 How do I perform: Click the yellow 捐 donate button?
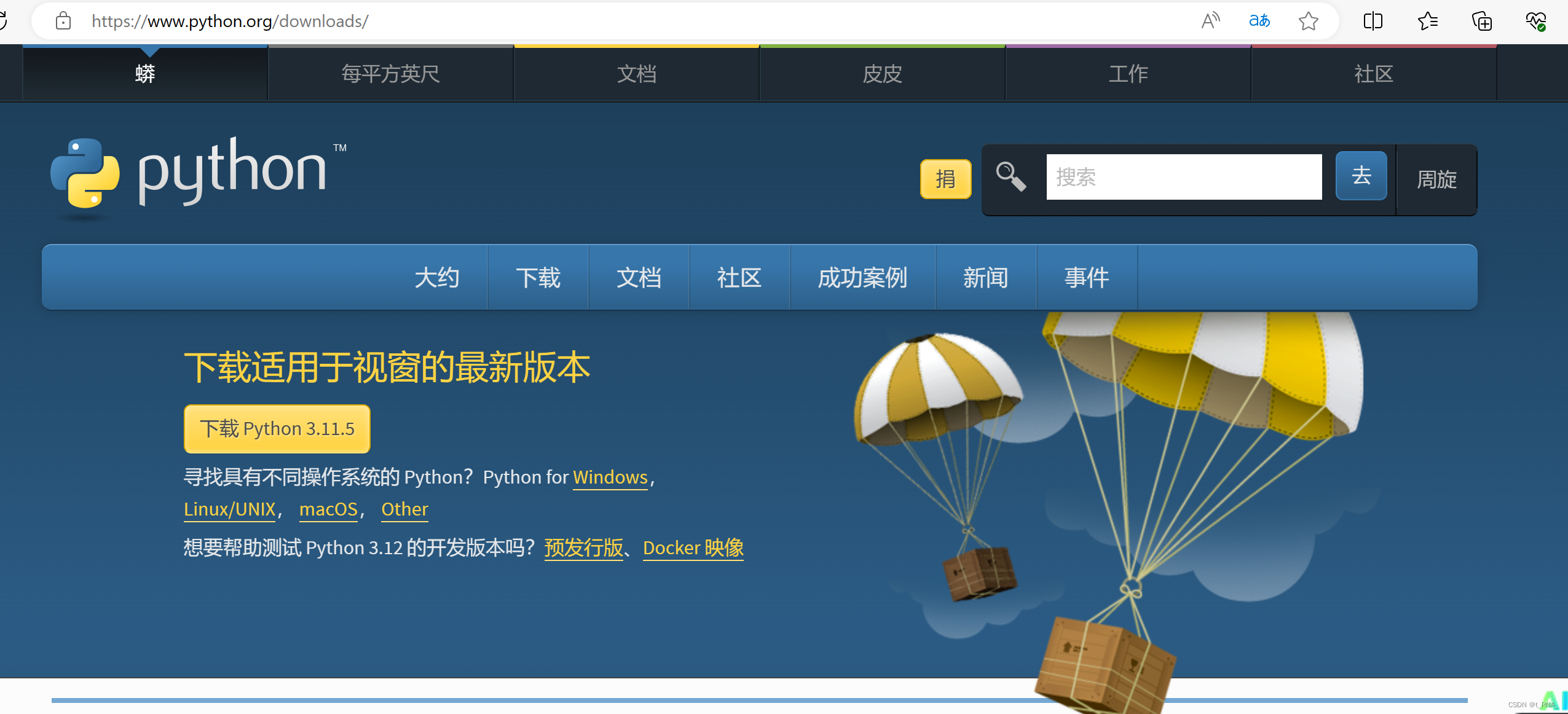pos(945,179)
